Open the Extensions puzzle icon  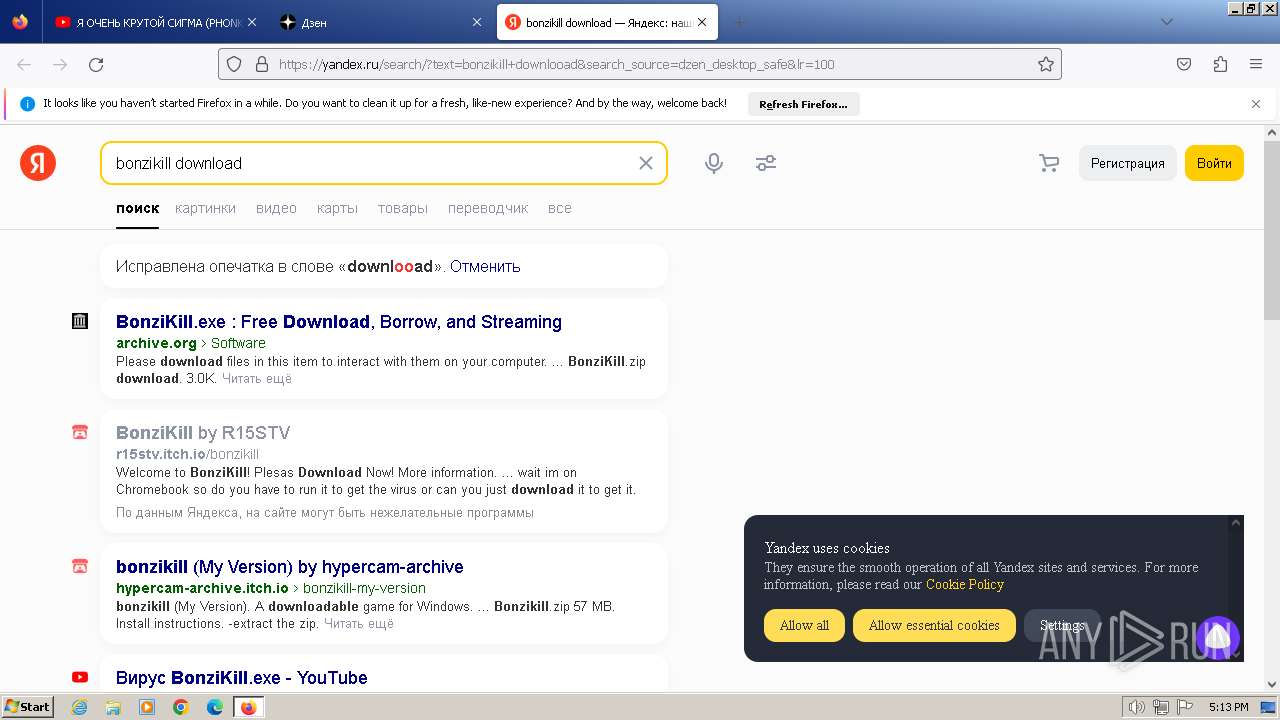pyautogui.click(x=1220, y=64)
